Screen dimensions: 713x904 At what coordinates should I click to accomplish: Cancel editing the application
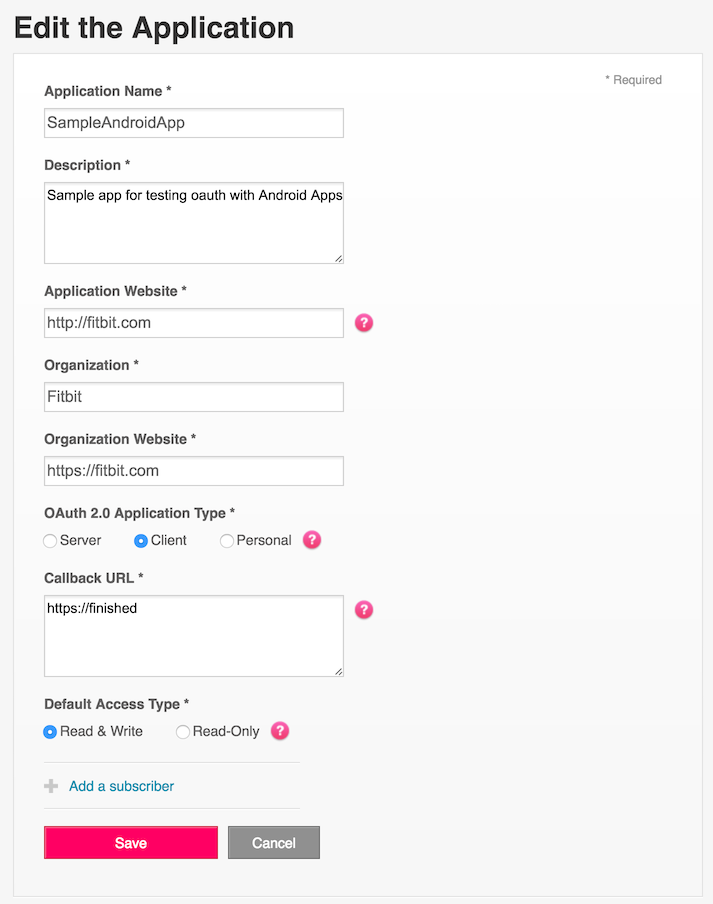coord(273,842)
